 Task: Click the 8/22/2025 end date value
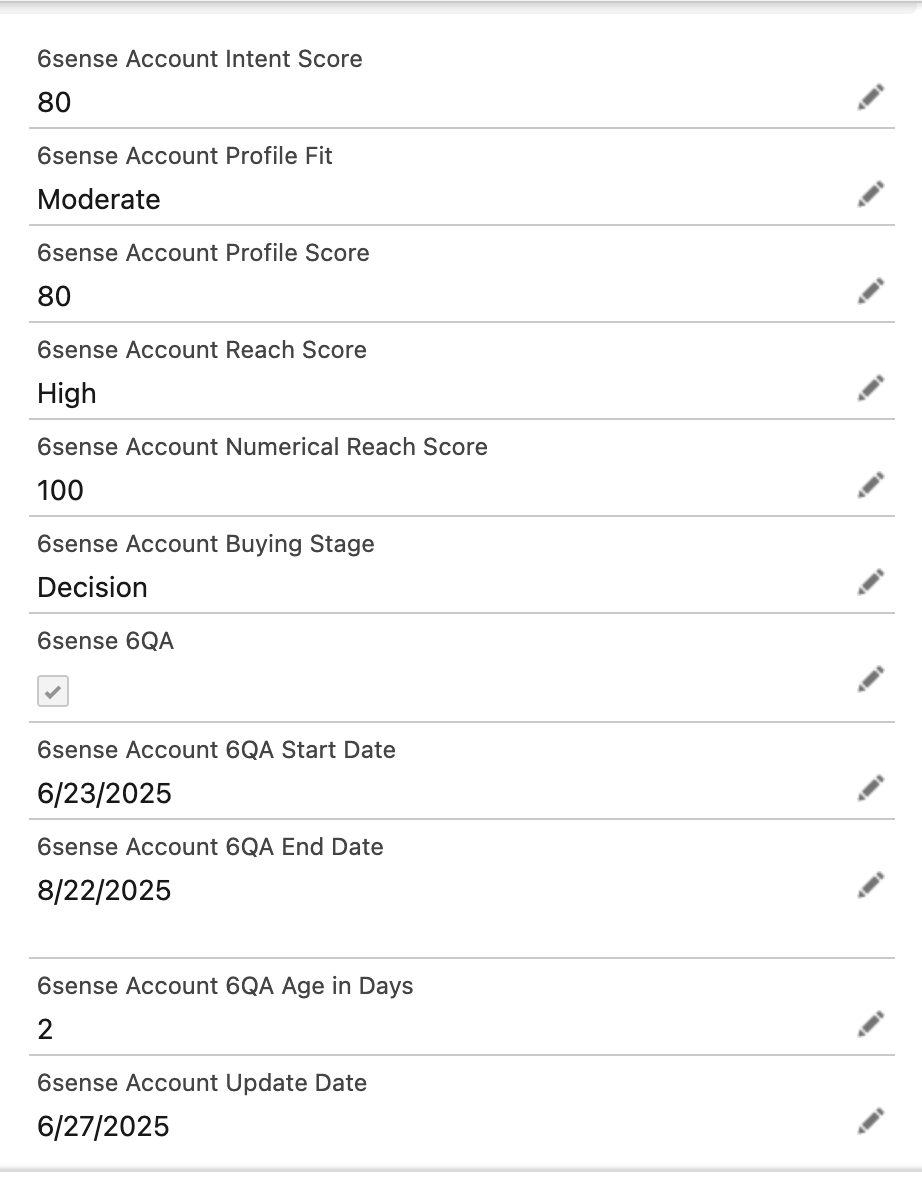pyautogui.click(x=104, y=891)
